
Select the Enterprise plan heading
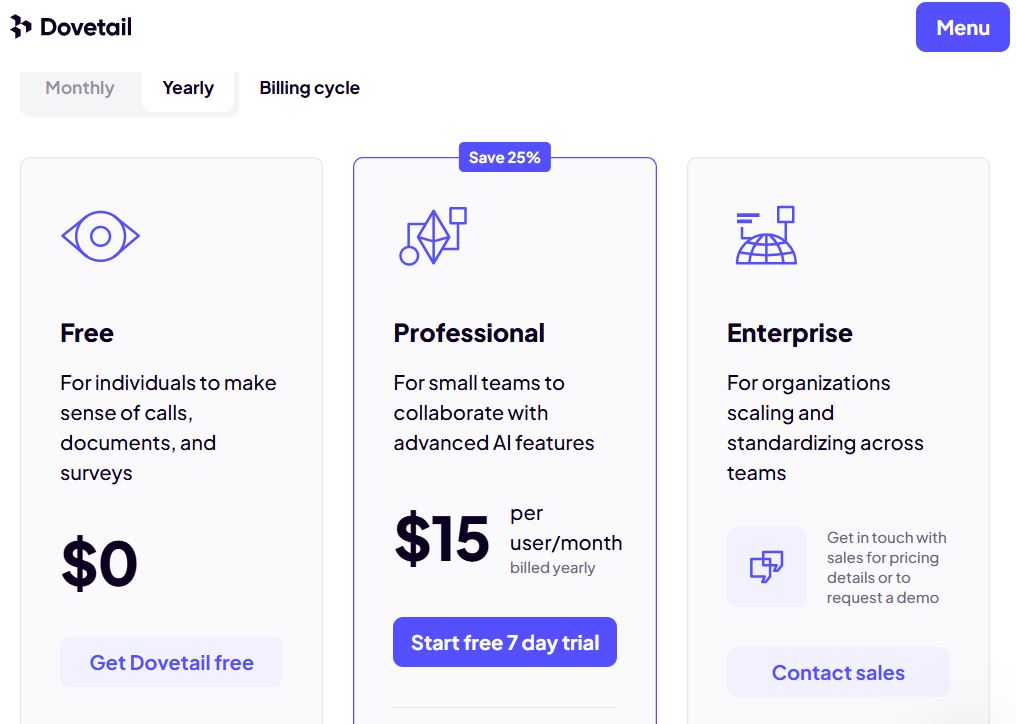pyautogui.click(x=790, y=333)
